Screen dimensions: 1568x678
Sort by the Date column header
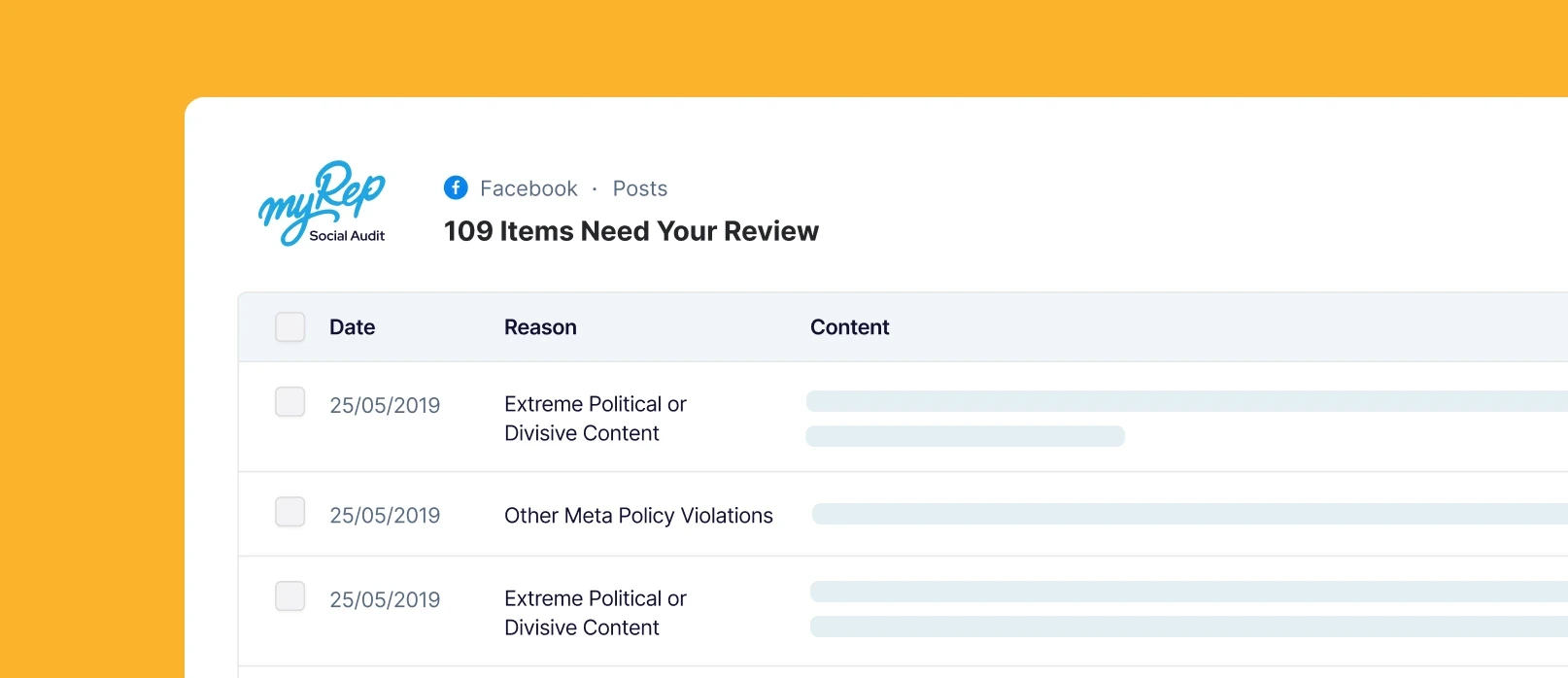(x=352, y=327)
